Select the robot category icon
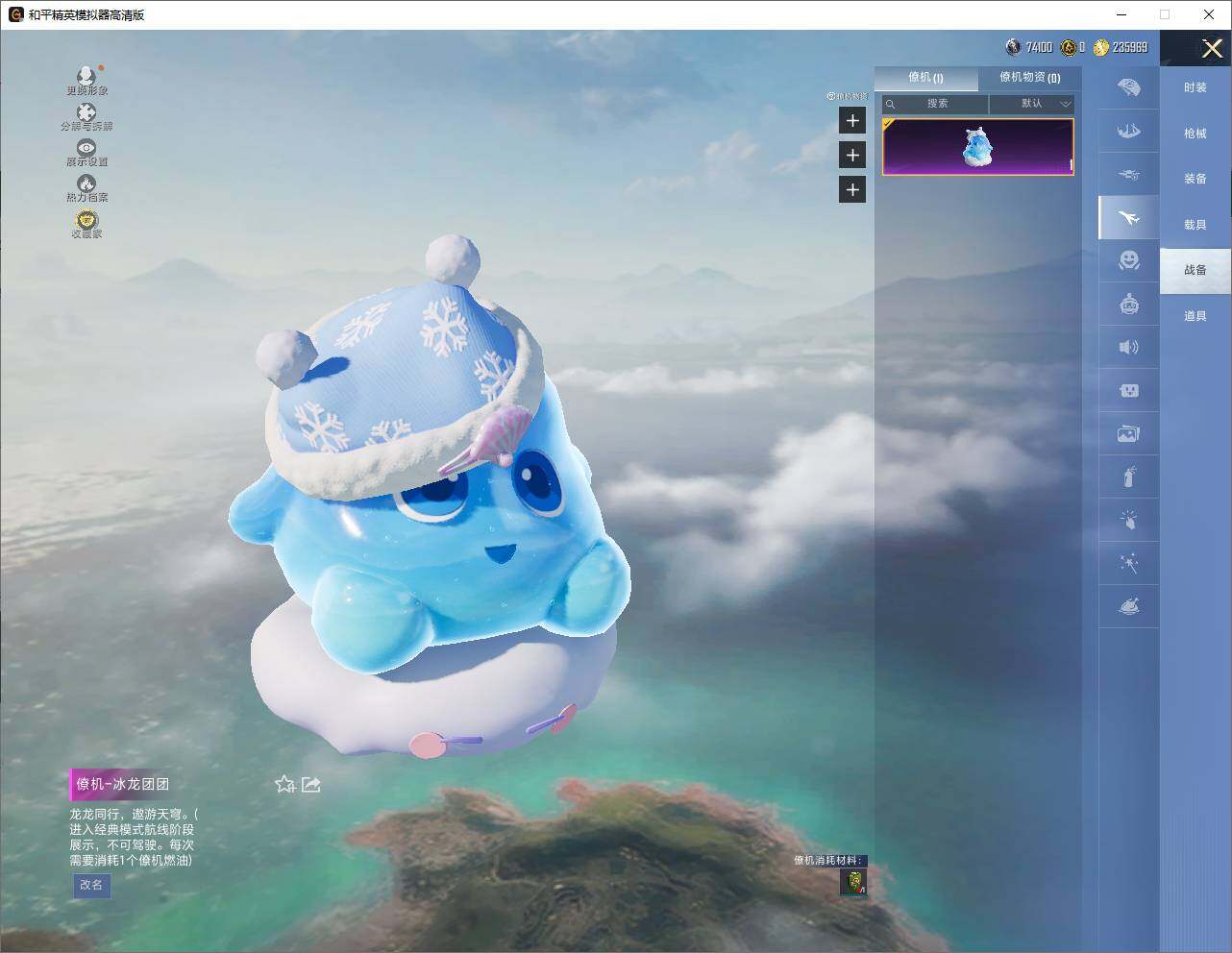The image size is (1232, 953). (x=1129, y=304)
